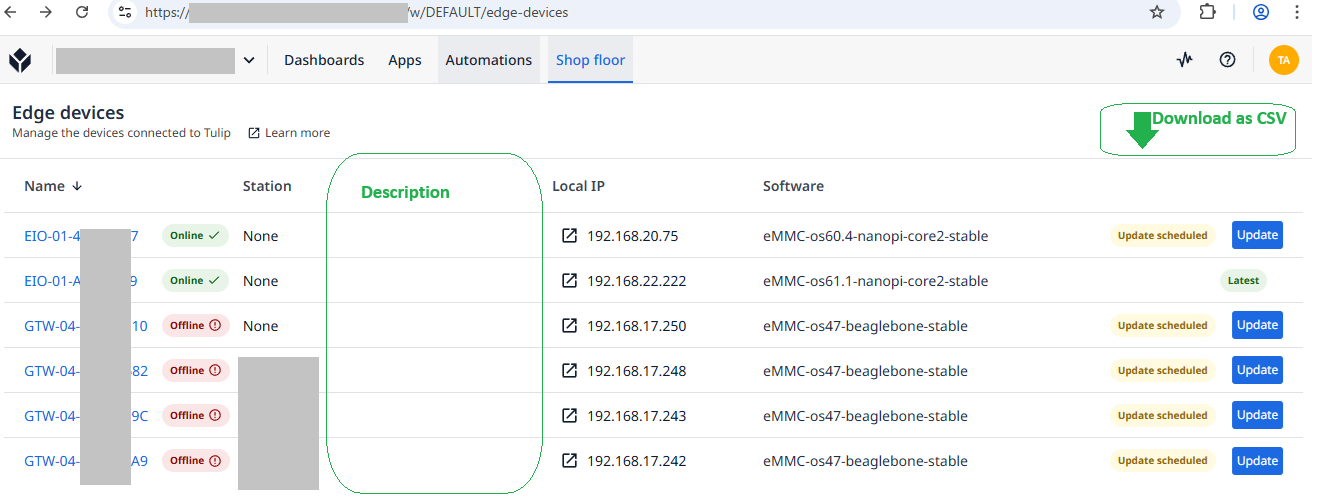
Task: Update the 192.168.17.242 gateway device
Action: (x=1257, y=461)
